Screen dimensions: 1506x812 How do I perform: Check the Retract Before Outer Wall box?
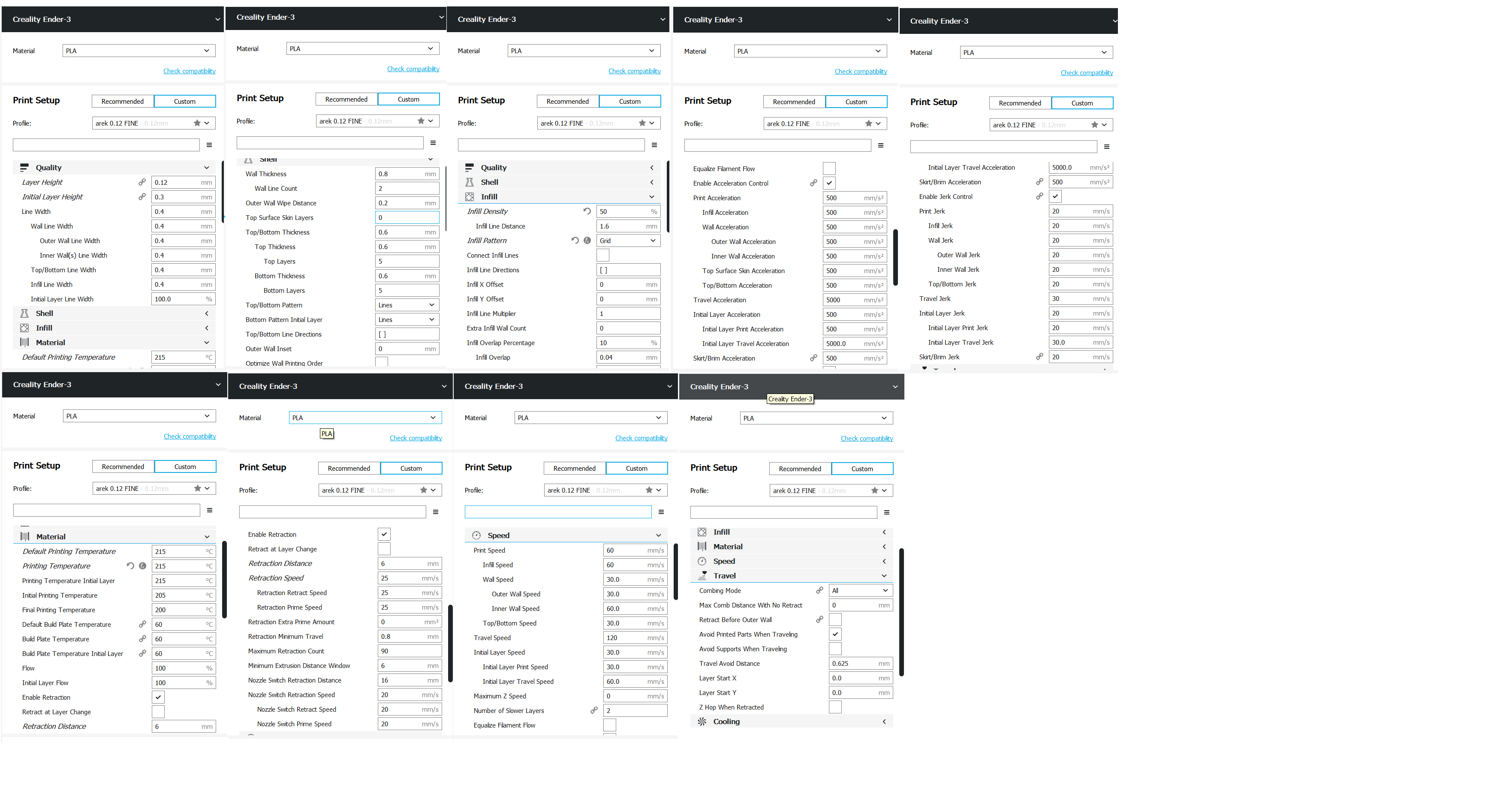tap(835, 620)
